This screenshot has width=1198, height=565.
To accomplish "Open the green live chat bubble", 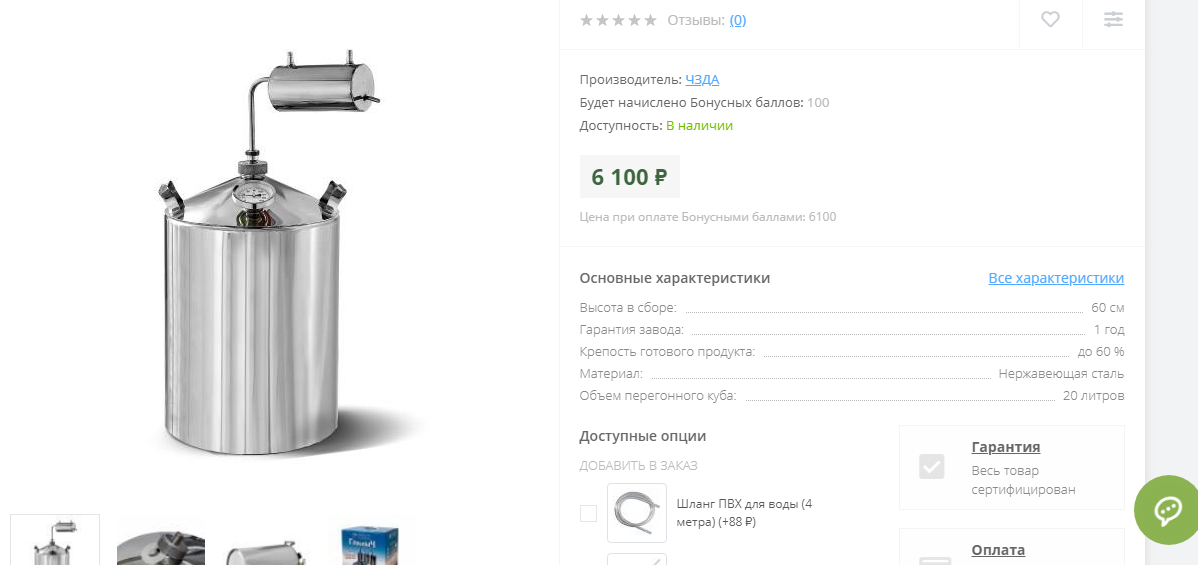I will [x=1167, y=510].
